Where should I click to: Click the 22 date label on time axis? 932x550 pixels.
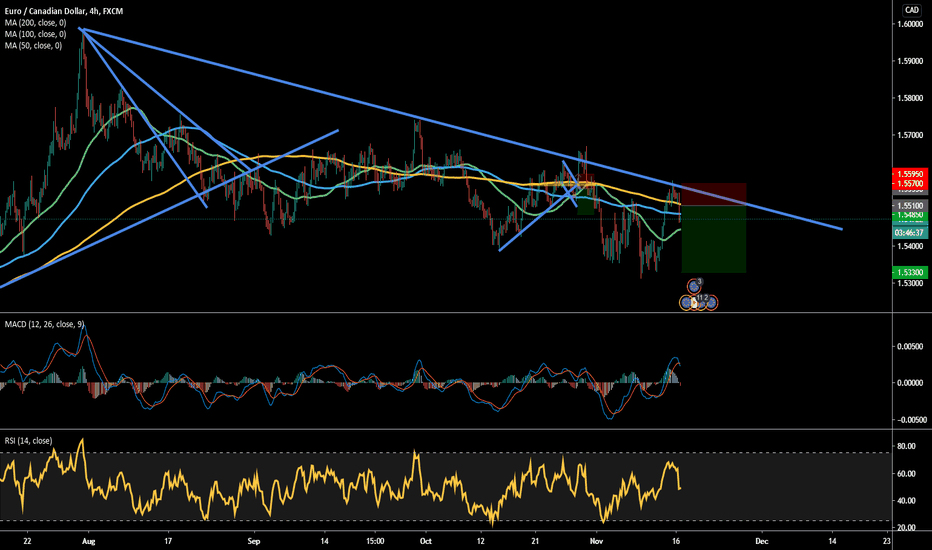pos(27,541)
